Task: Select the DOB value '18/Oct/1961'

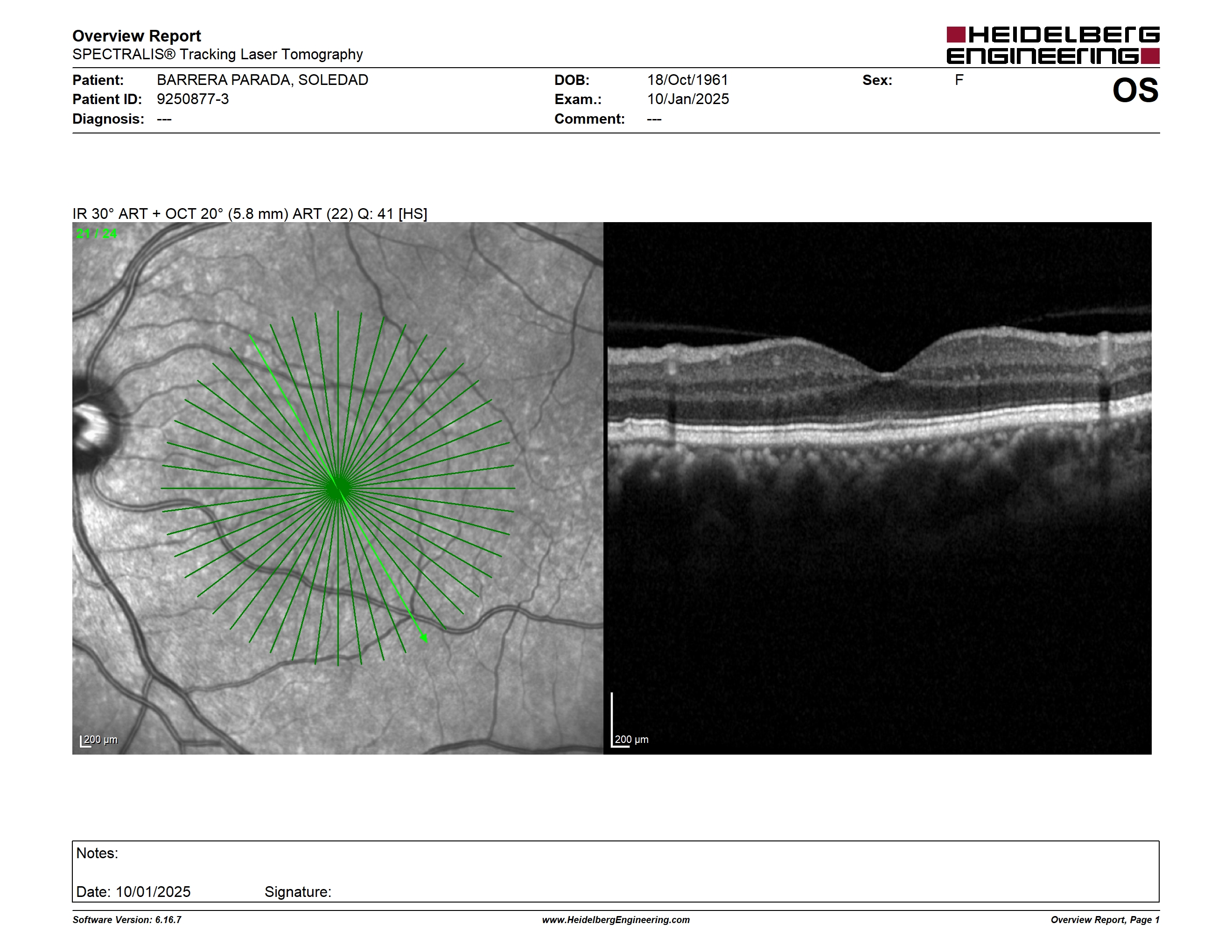Action: [688, 80]
